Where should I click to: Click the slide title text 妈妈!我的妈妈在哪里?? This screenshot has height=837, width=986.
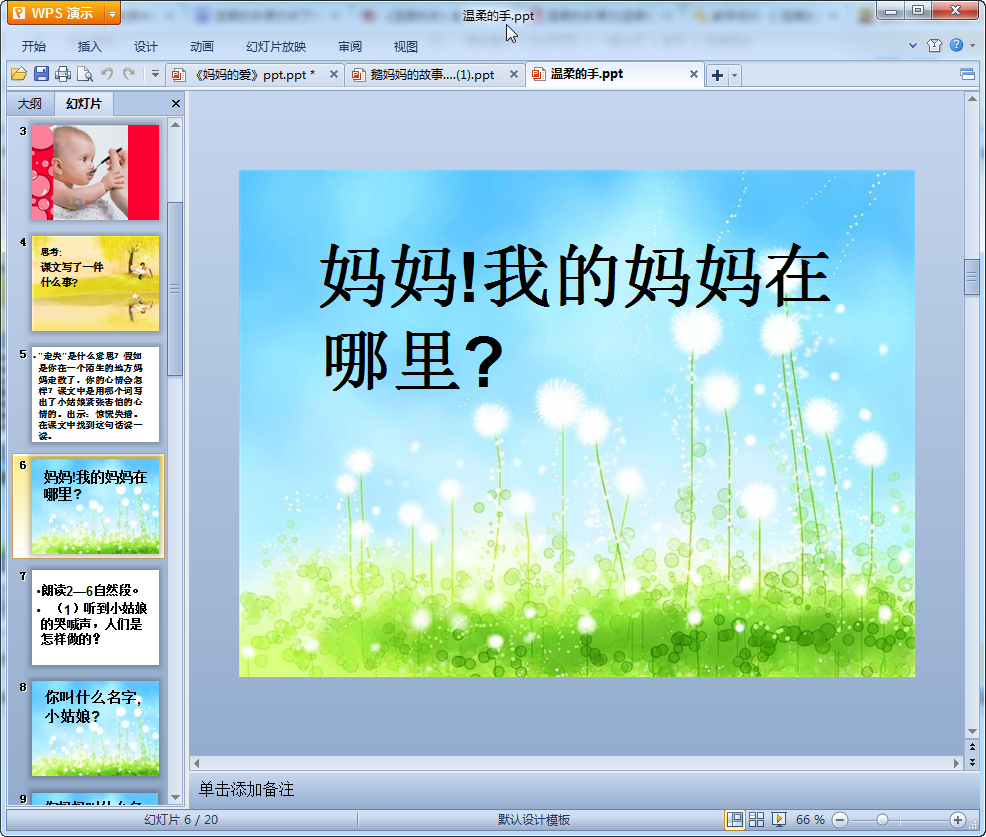pos(575,318)
